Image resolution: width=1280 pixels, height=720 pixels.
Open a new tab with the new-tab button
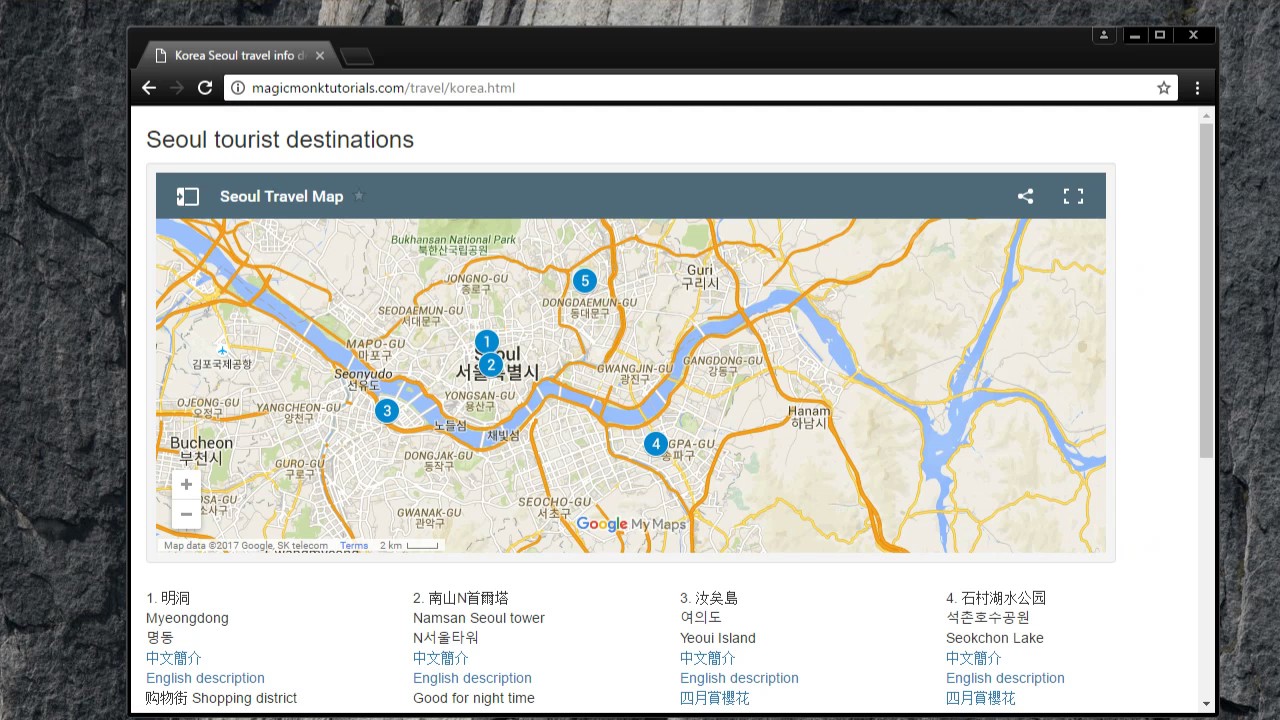357,56
